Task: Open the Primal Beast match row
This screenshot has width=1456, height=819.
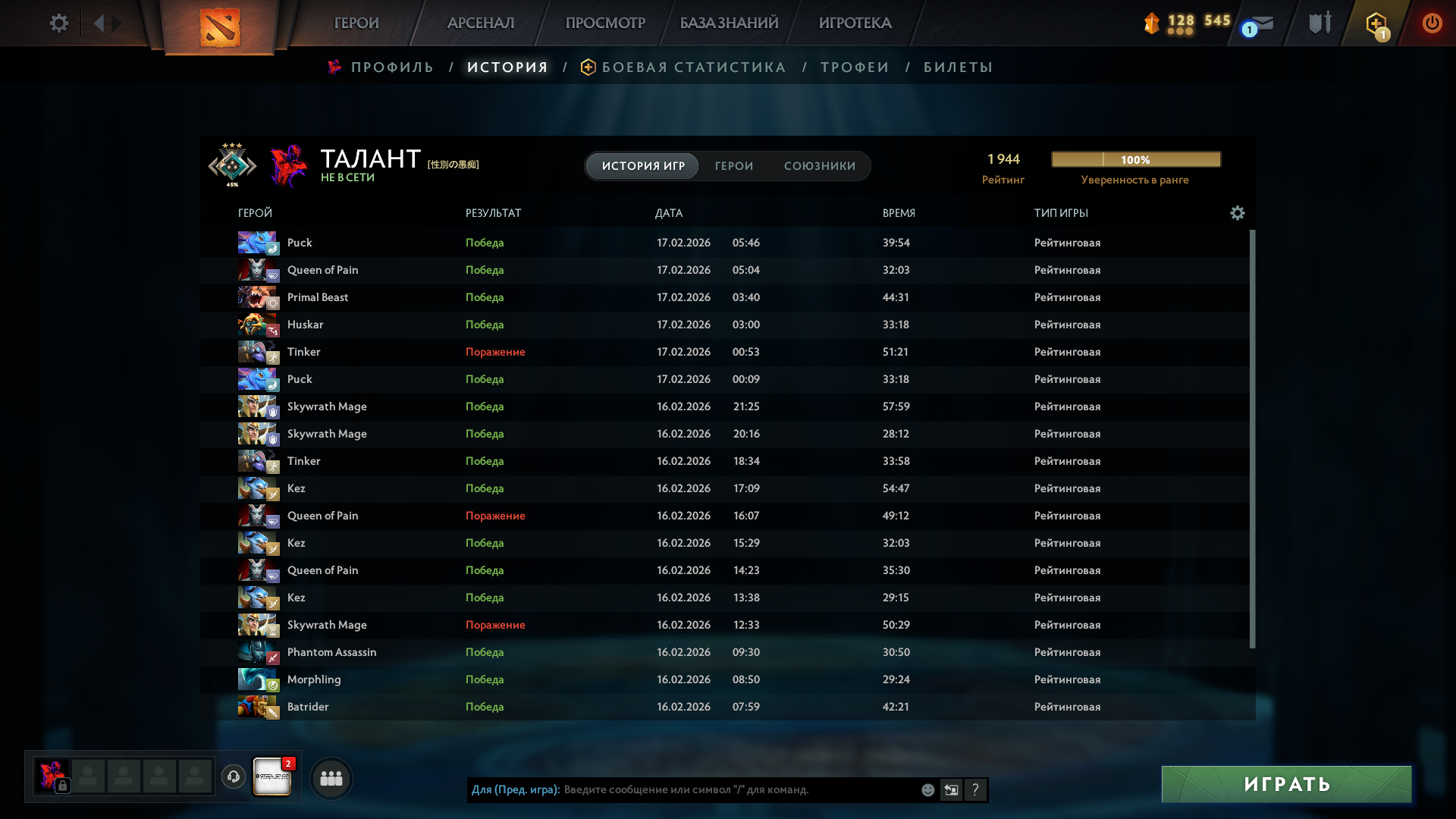Action: pyautogui.click(x=724, y=297)
